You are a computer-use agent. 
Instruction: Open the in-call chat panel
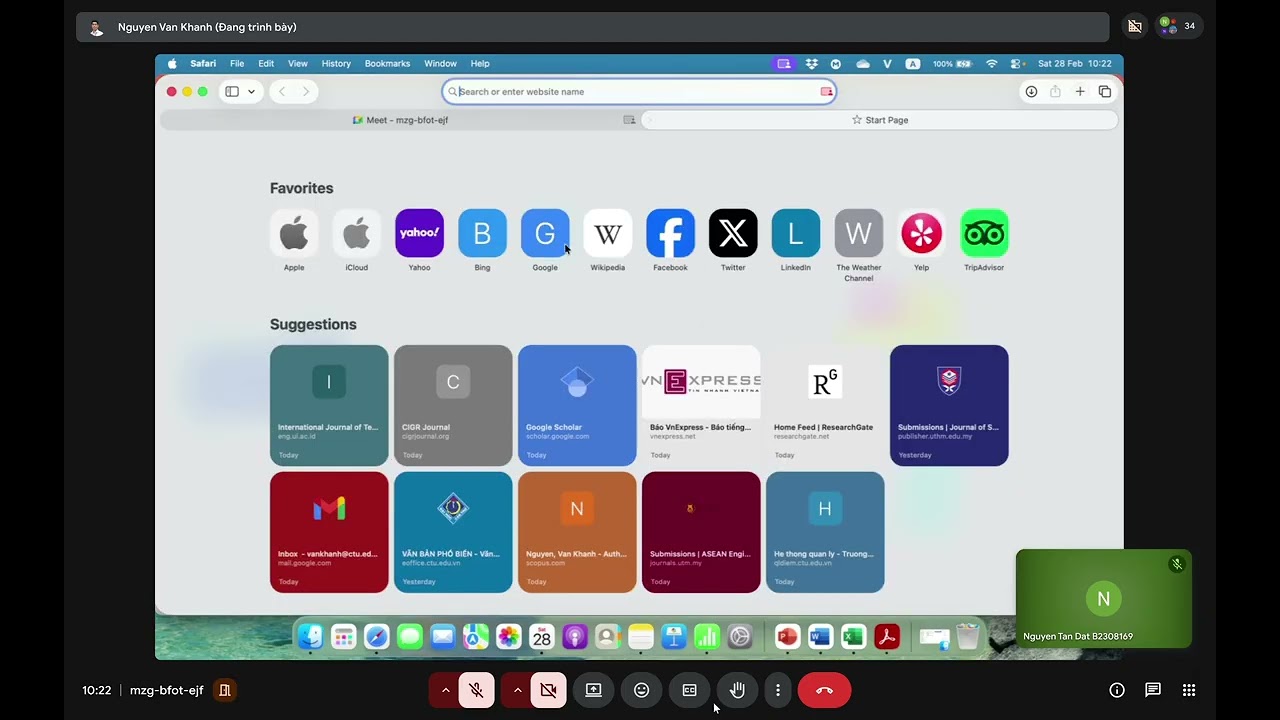pos(1153,690)
